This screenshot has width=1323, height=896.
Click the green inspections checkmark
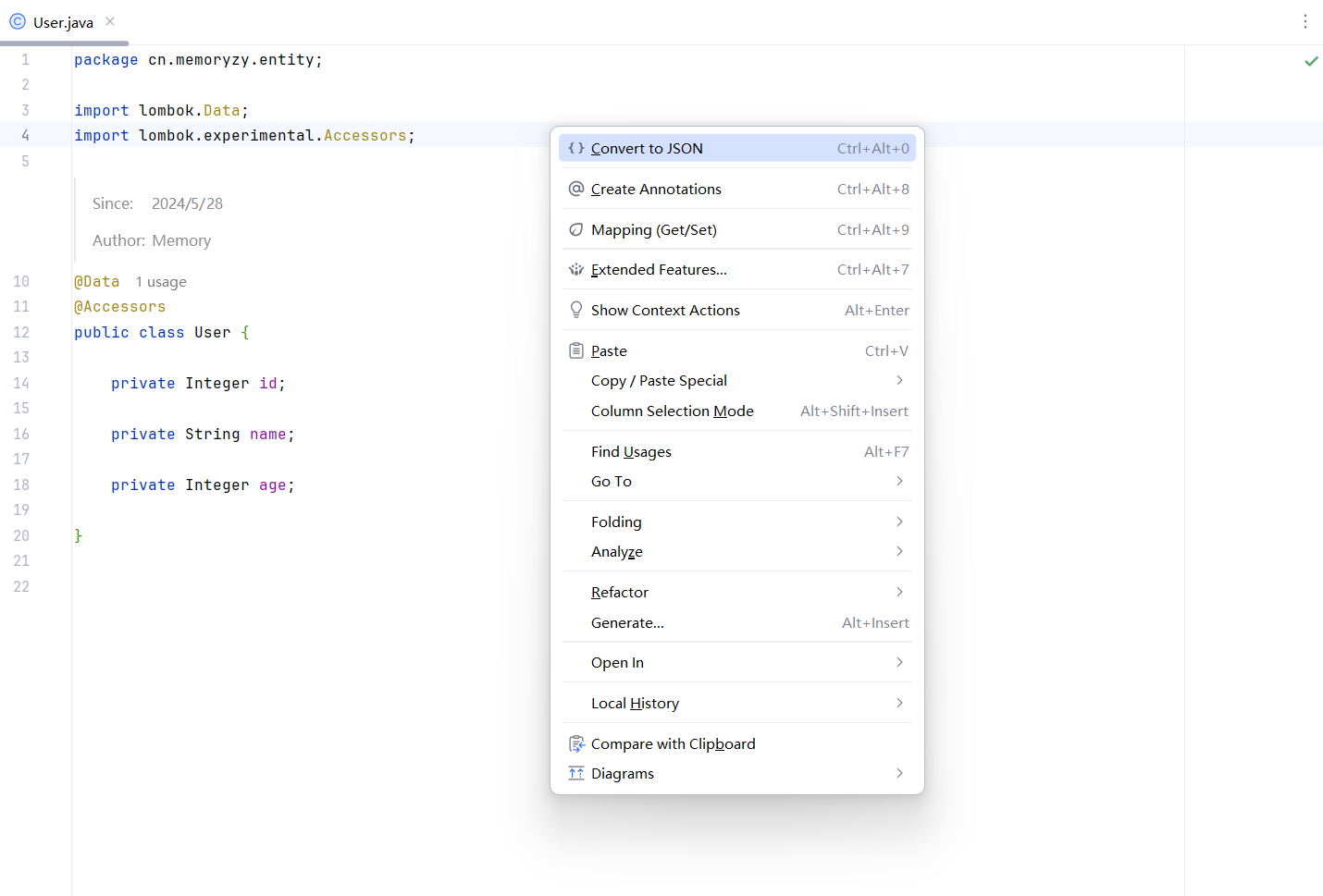[x=1311, y=60]
